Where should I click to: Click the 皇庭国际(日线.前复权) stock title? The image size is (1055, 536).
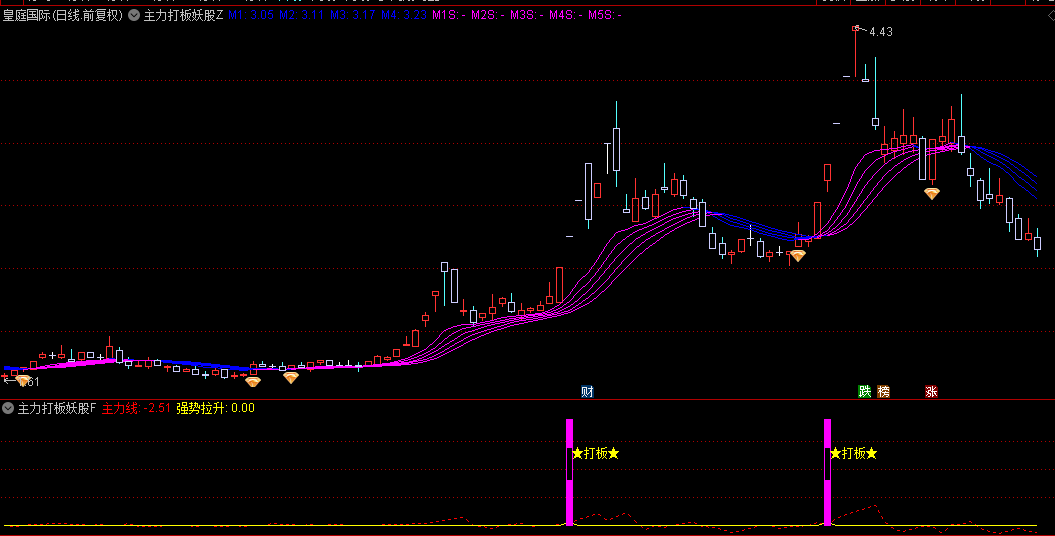click(63, 15)
